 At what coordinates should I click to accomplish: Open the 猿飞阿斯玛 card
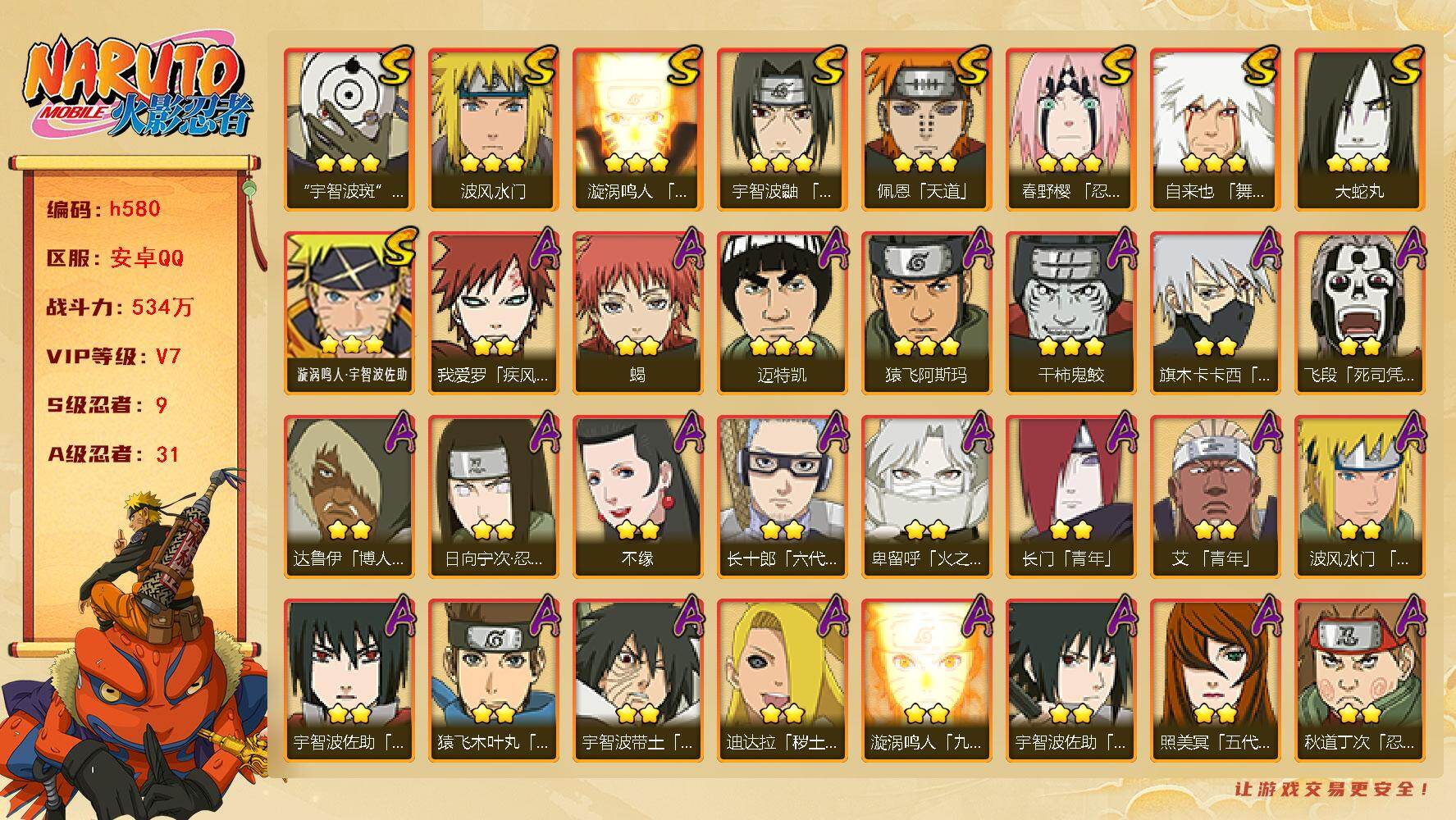pos(927,313)
